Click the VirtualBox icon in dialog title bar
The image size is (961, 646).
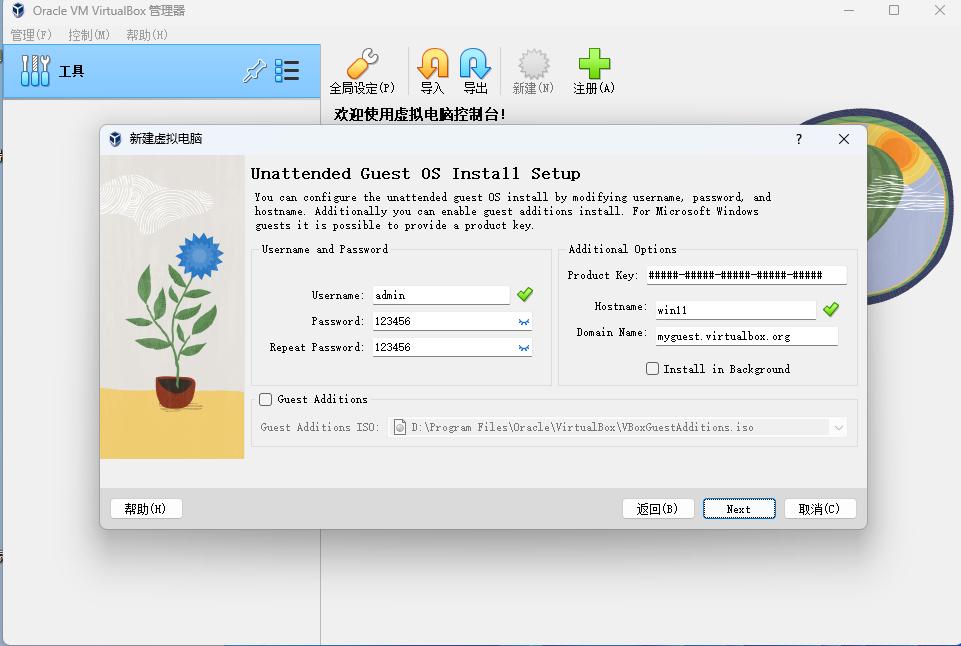click(x=115, y=139)
